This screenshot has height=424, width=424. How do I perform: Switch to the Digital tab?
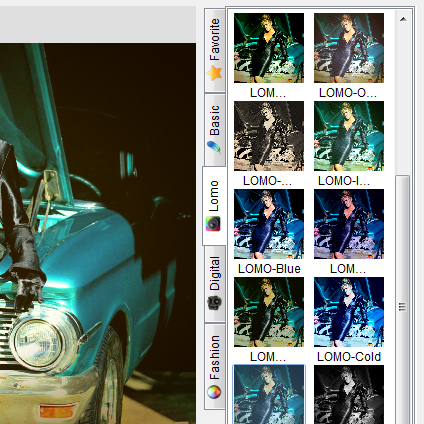(215, 283)
